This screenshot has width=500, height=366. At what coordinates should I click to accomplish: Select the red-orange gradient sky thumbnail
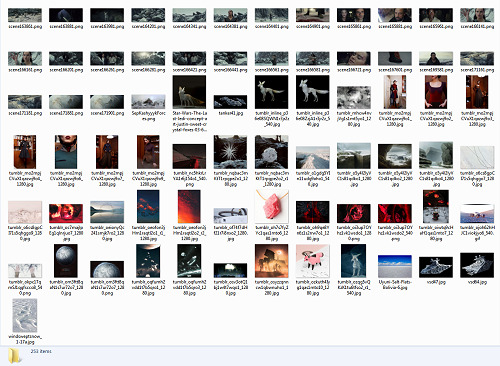pyautogui.click(x=189, y=206)
